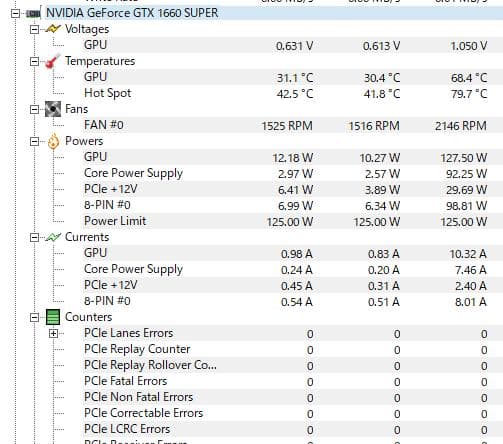Select the Temperatures label

(x=100, y=61)
